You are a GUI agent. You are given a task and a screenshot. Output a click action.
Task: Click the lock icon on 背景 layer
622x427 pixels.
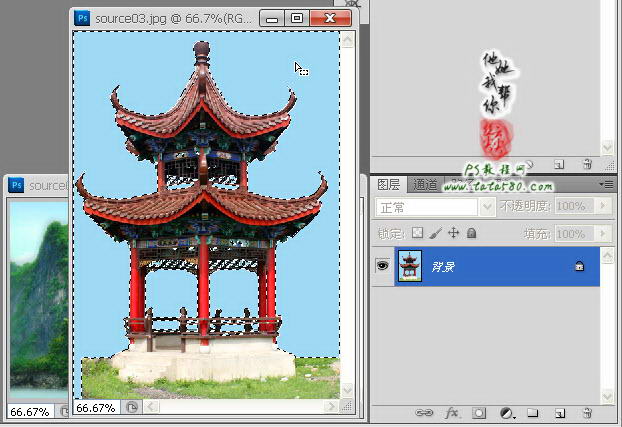pyautogui.click(x=579, y=266)
